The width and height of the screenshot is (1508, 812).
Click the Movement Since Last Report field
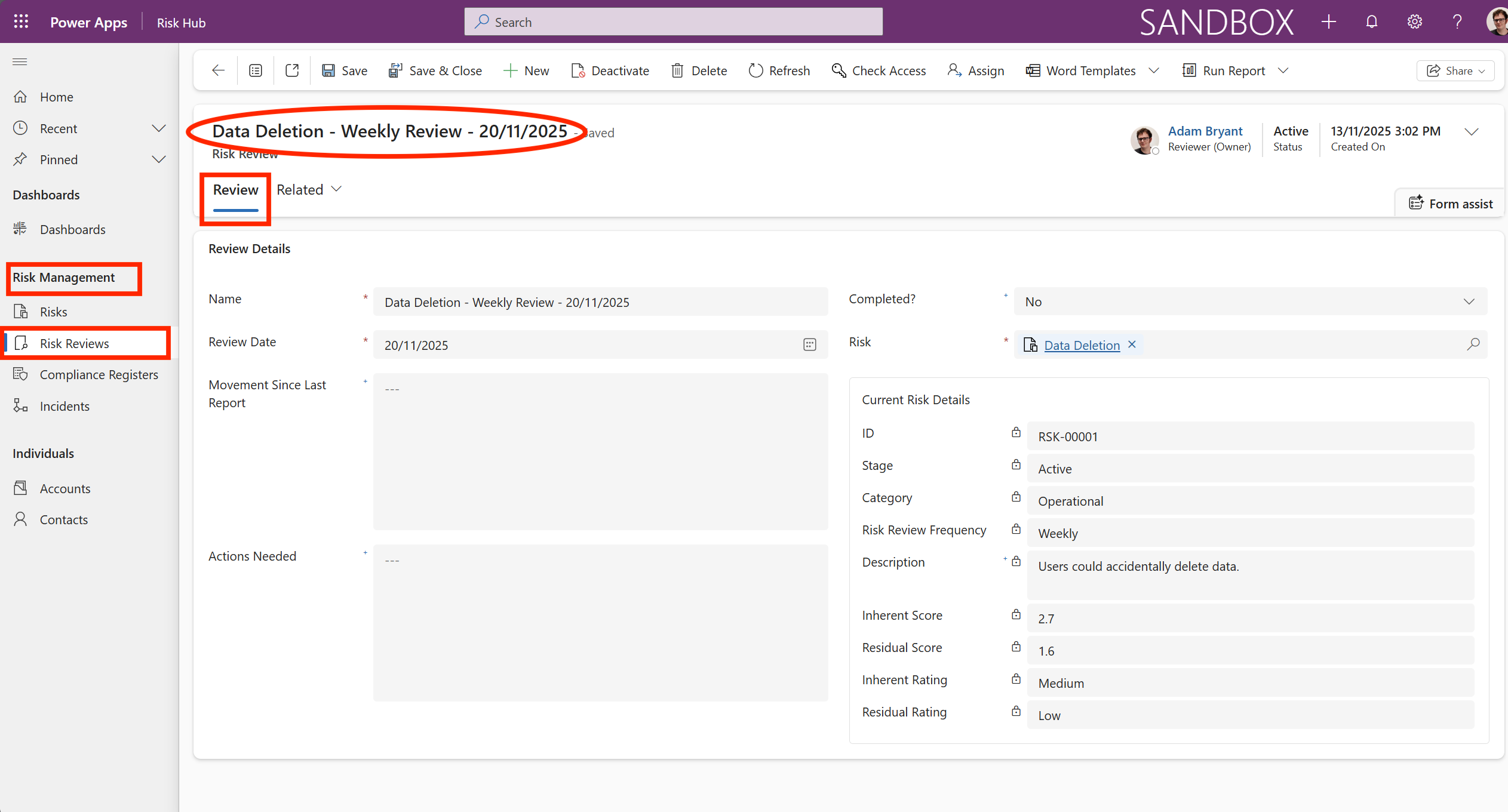pyautogui.click(x=600, y=451)
